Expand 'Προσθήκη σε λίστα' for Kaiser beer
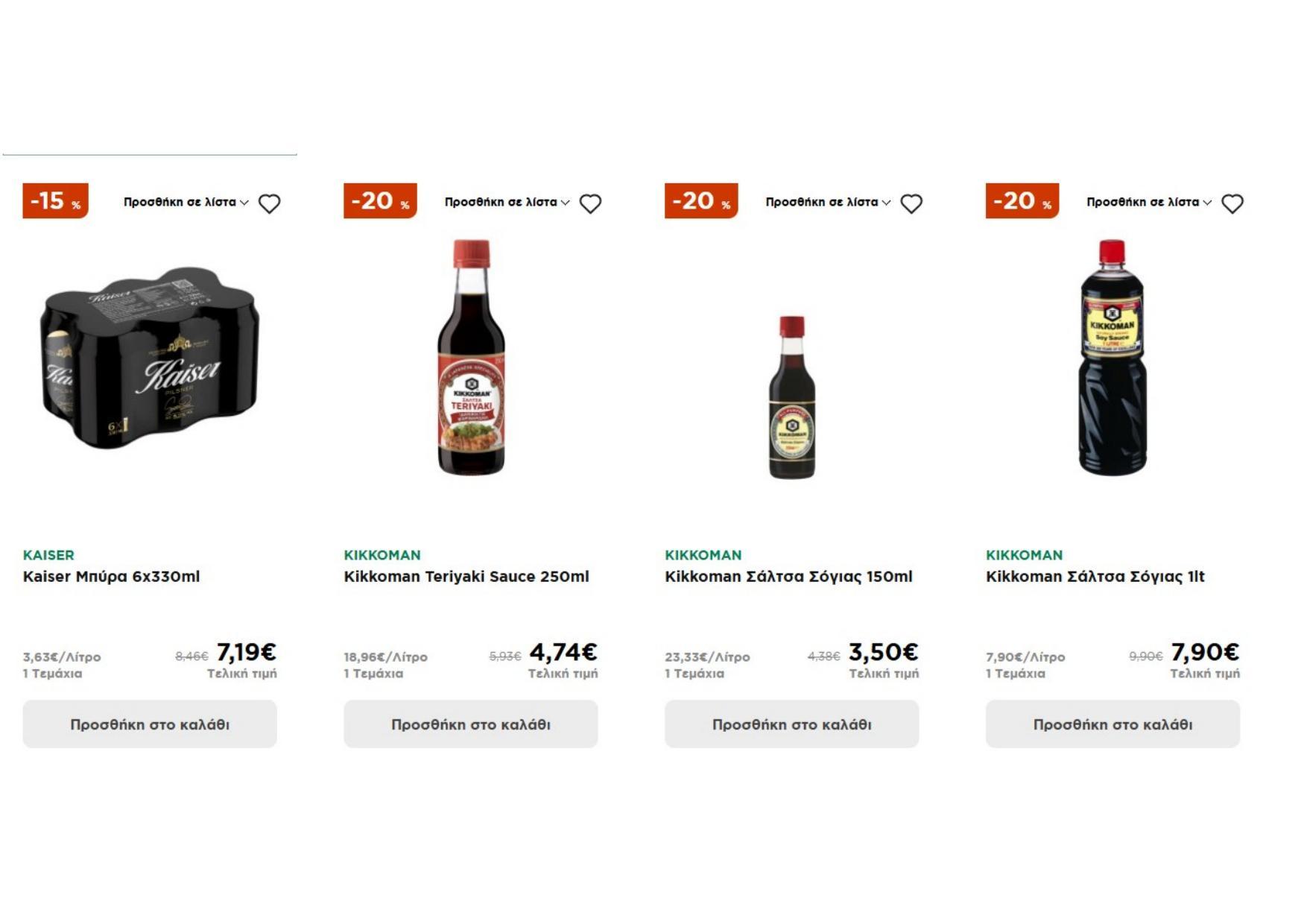 coord(186,202)
